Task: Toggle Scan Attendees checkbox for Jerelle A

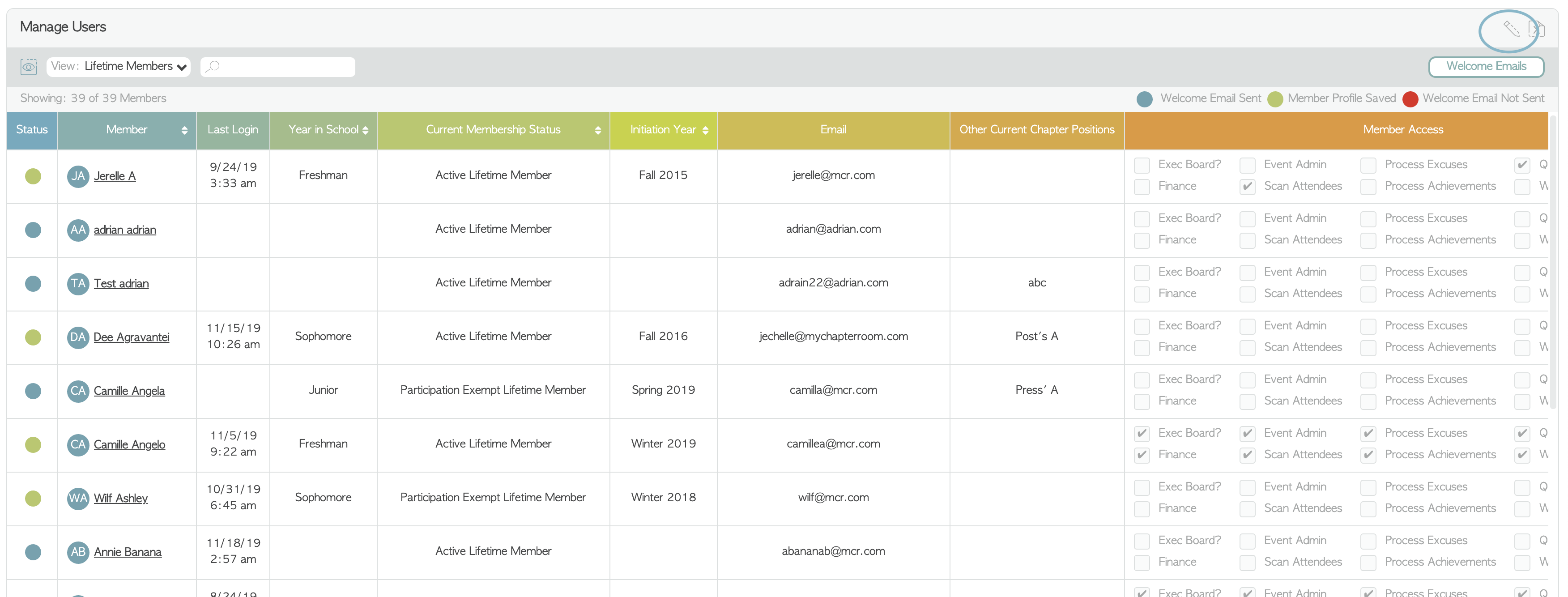Action: (x=1247, y=187)
